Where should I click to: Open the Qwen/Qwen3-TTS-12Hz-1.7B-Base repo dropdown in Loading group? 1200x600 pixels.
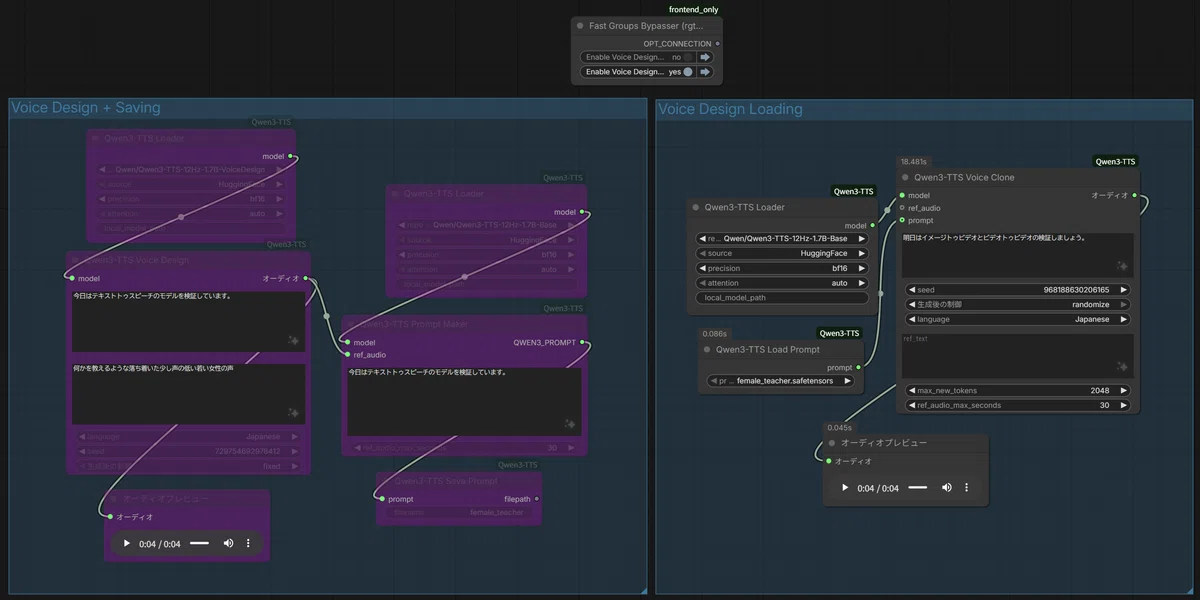(782, 239)
